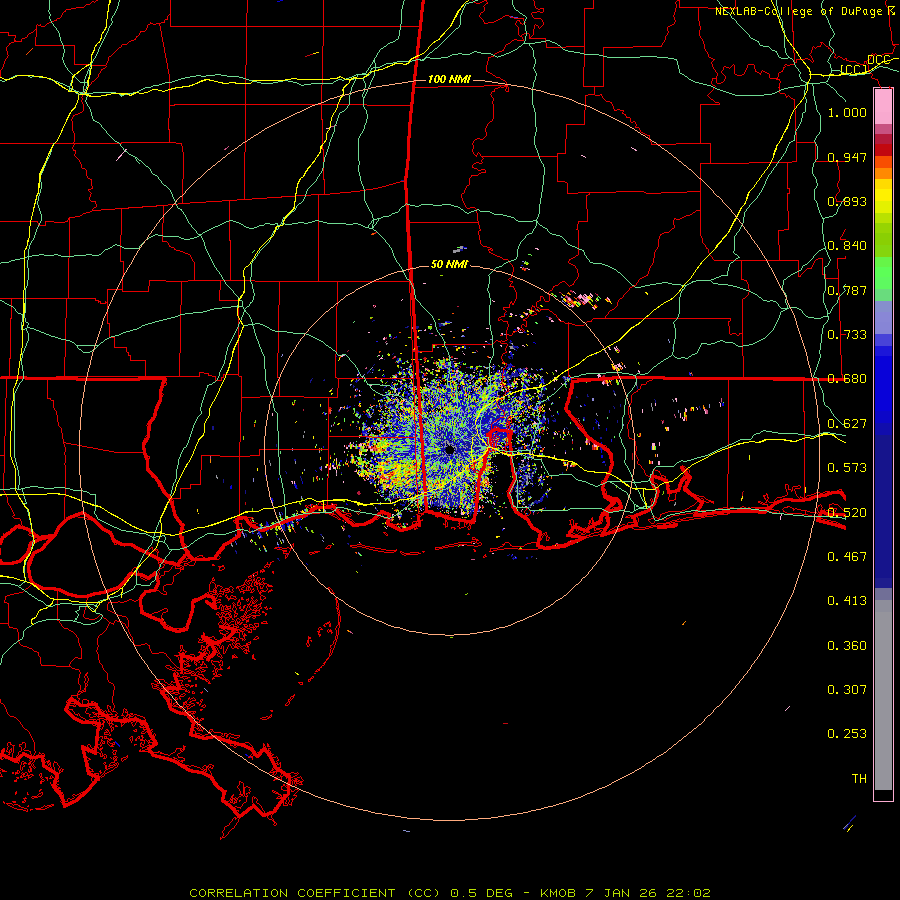Click the 50 NMI range ring label

point(449,264)
